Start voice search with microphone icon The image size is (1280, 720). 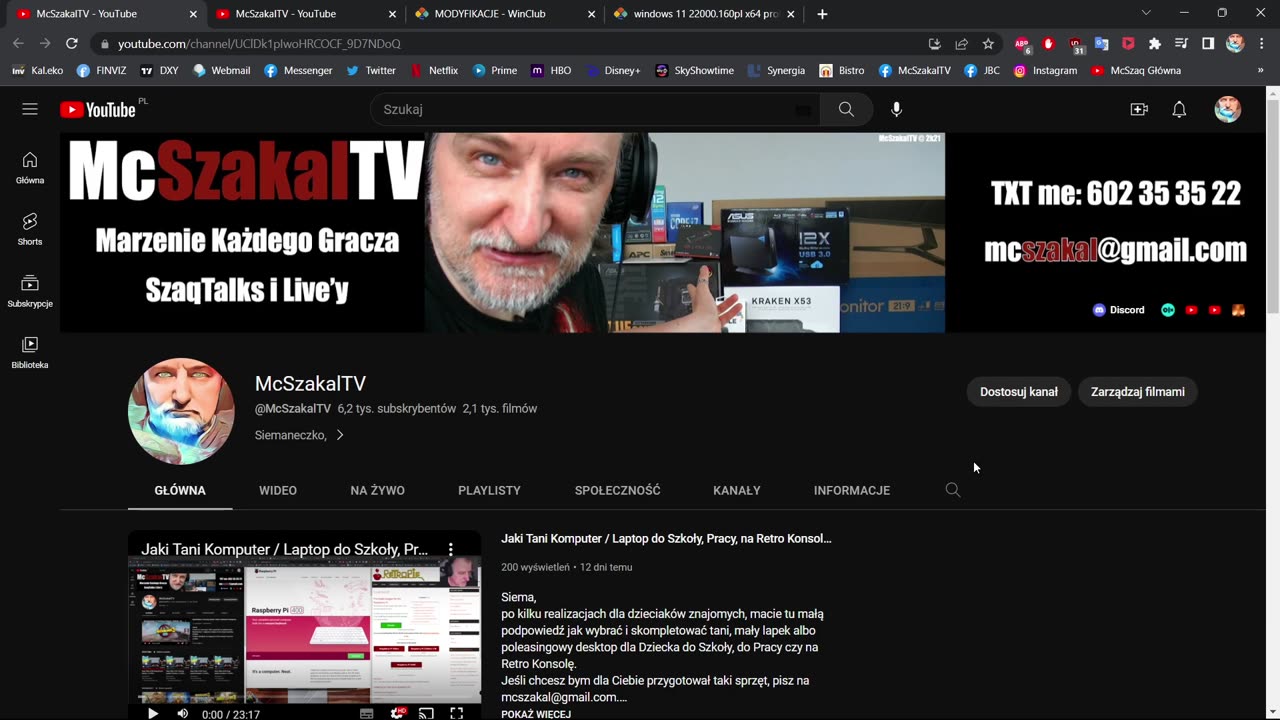point(896,109)
